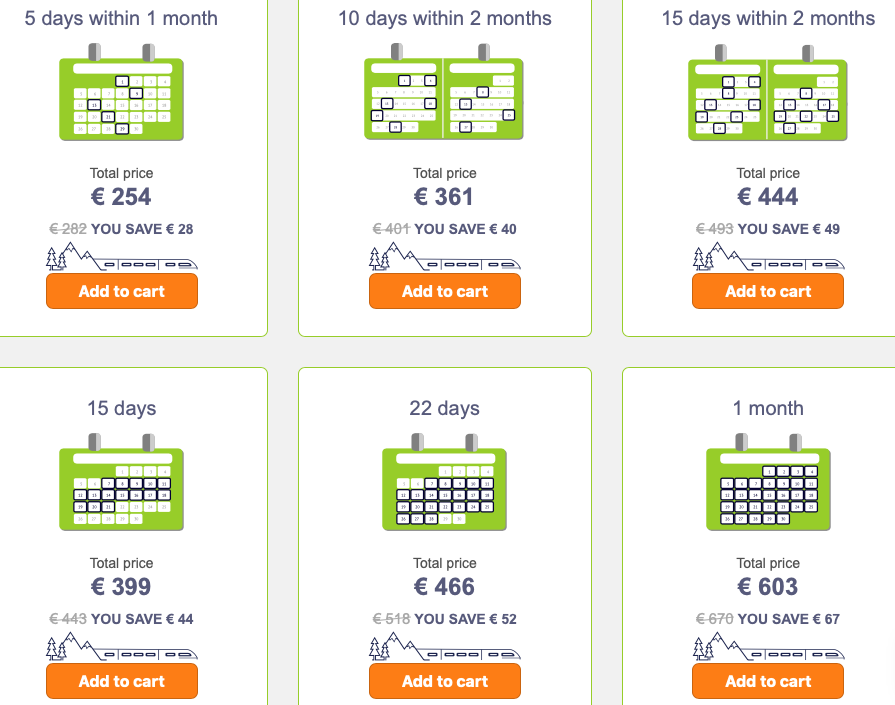Select the '1 month' pass heading
Screen dimensions: 895x705
[768, 408]
